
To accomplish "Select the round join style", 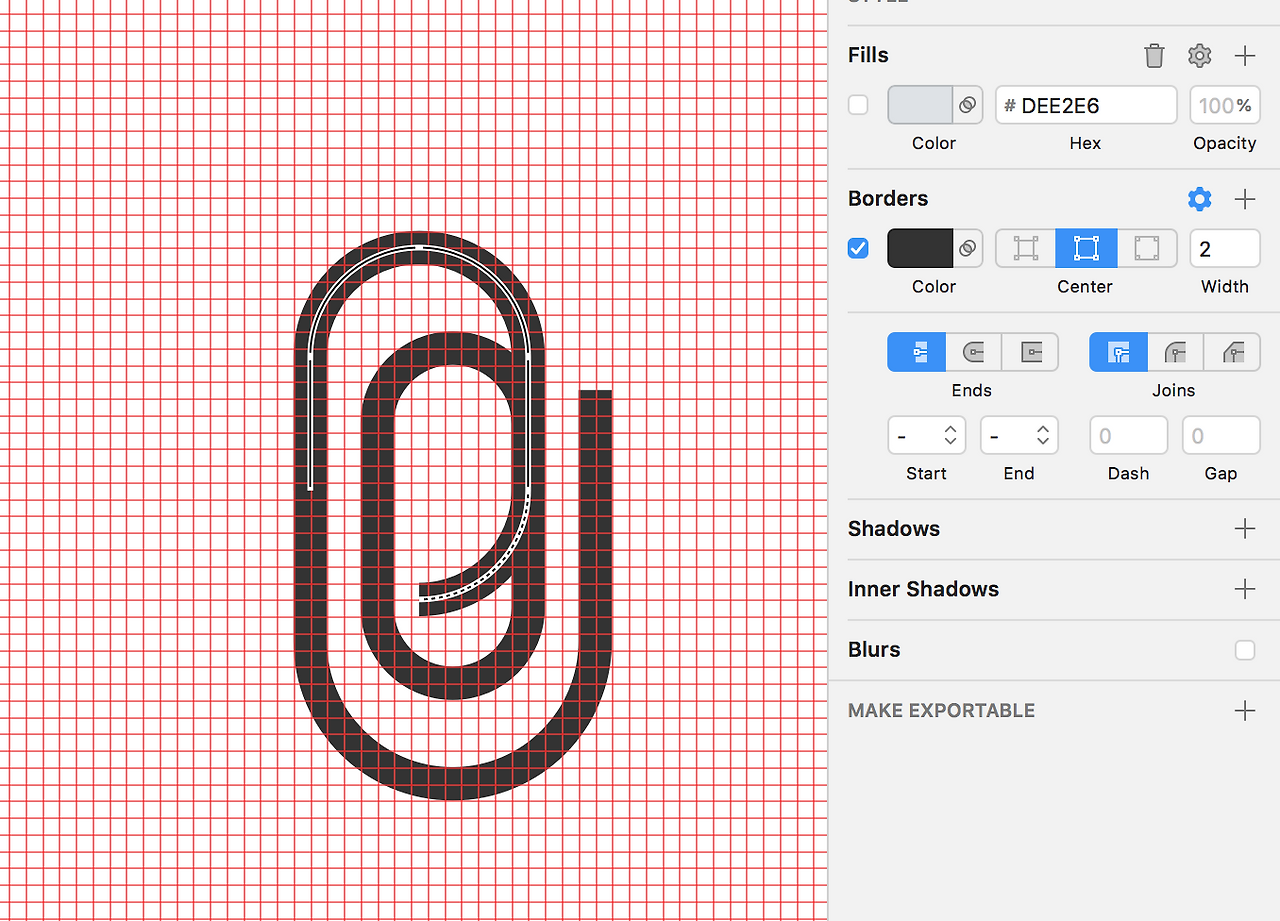I will coord(1175,352).
